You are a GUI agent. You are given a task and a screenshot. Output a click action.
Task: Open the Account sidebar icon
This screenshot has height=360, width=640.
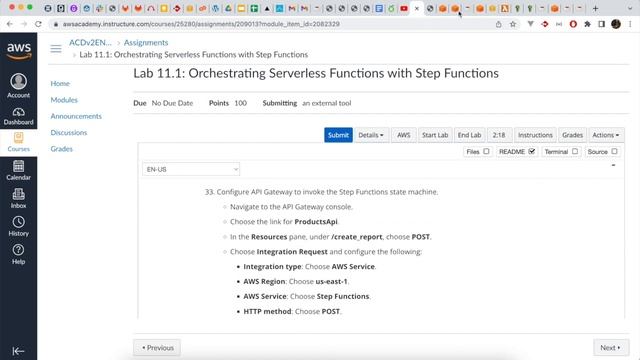18,85
